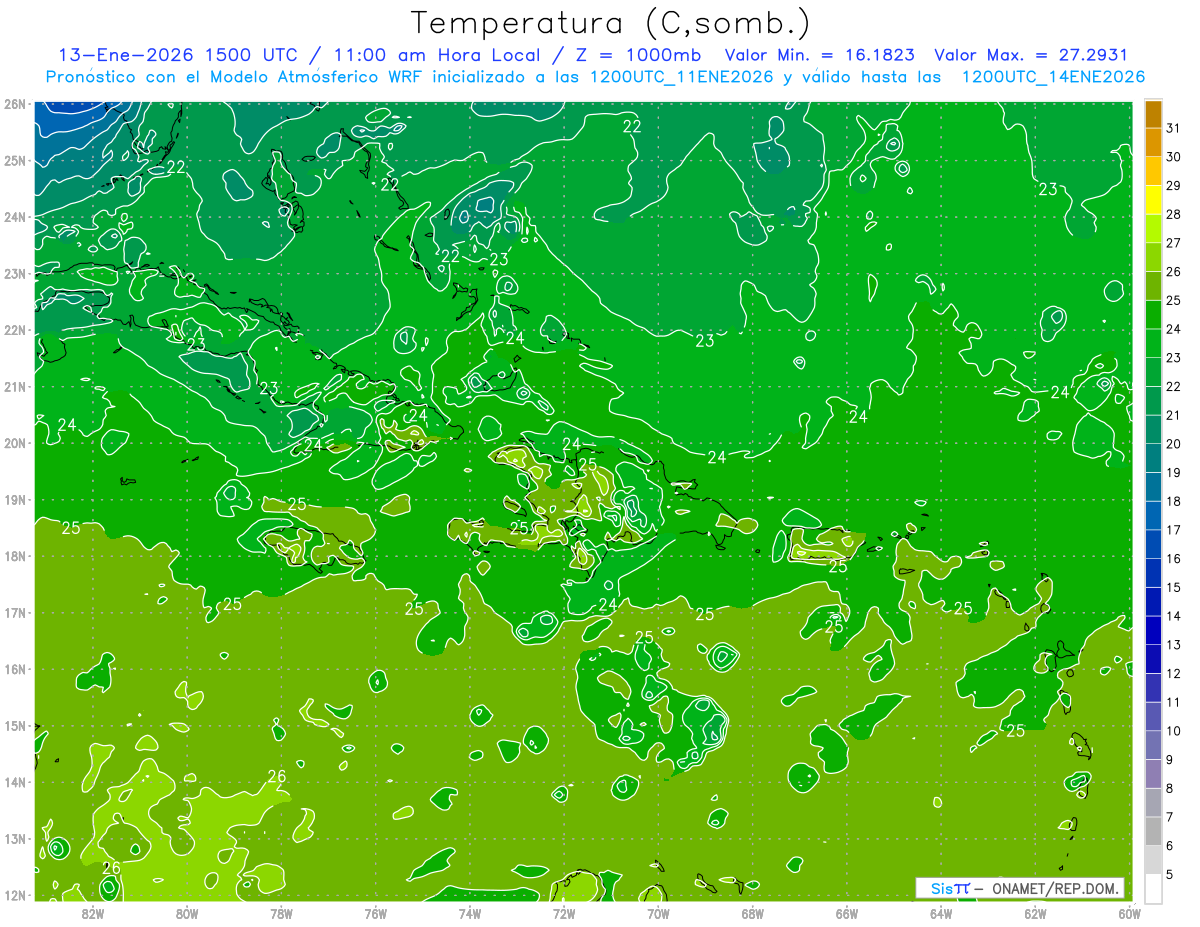The width and height of the screenshot is (1200, 927).
Task: Select the 'Z = 1000mb' level label
Action: coord(637,55)
